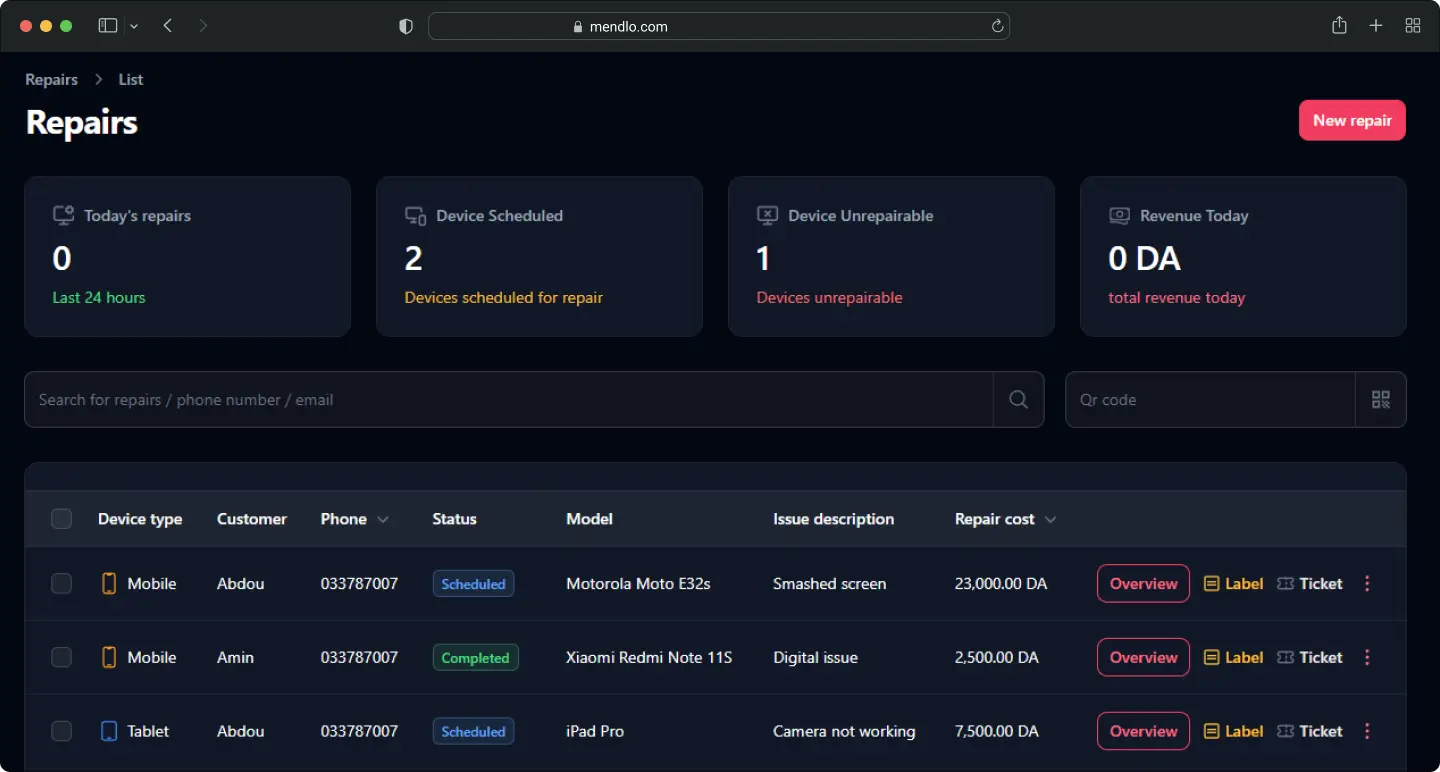Expand the Safari sidebar dropdown chevron
The width and height of the screenshot is (1440, 772).
click(134, 26)
